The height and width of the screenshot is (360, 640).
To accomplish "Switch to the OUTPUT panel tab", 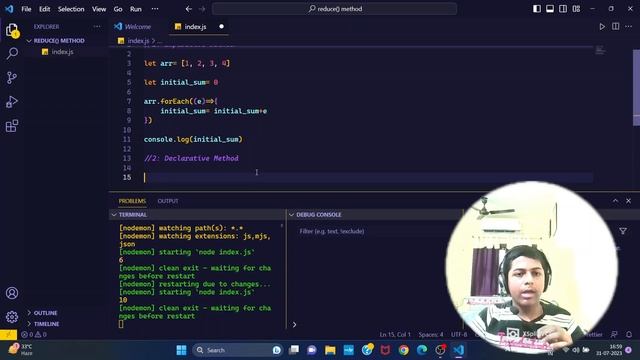I will 168,201.
